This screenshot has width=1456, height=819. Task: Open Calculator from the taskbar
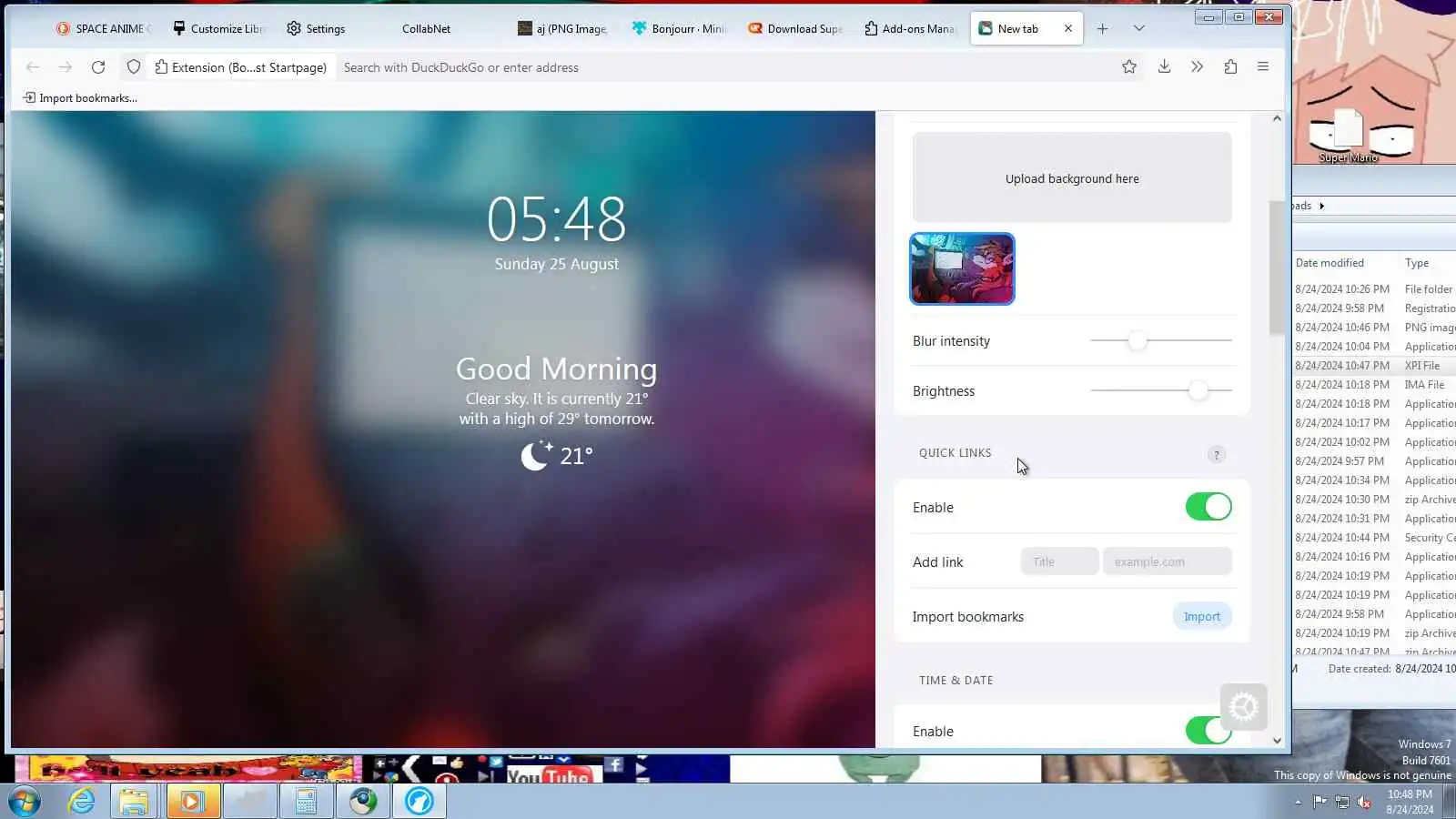click(306, 801)
